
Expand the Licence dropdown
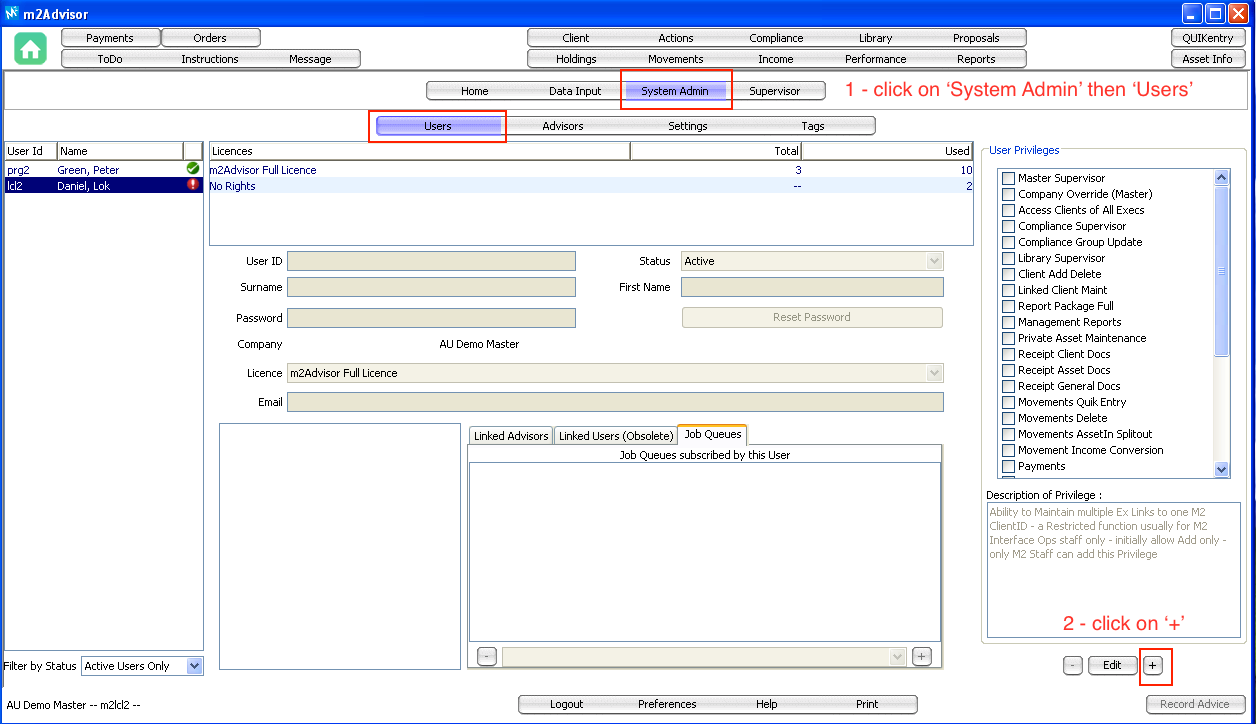pyautogui.click(x=934, y=373)
